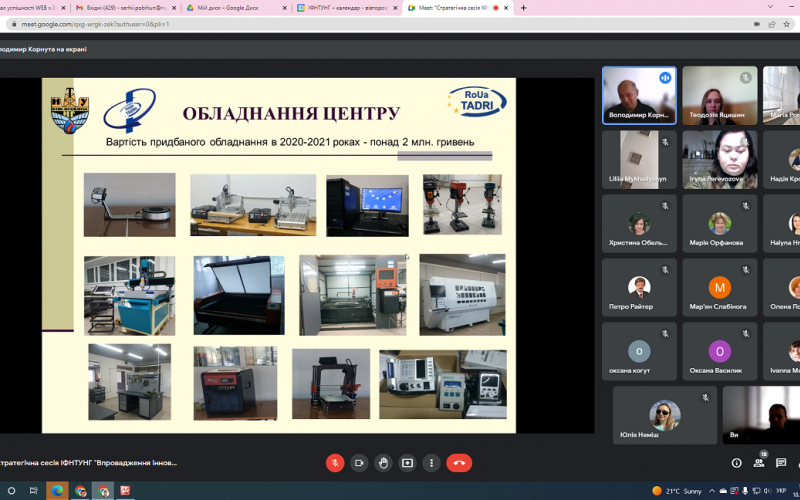Switch to the Gmail Вхідні (429) tab
The image size is (800, 500).
point(126,8)
